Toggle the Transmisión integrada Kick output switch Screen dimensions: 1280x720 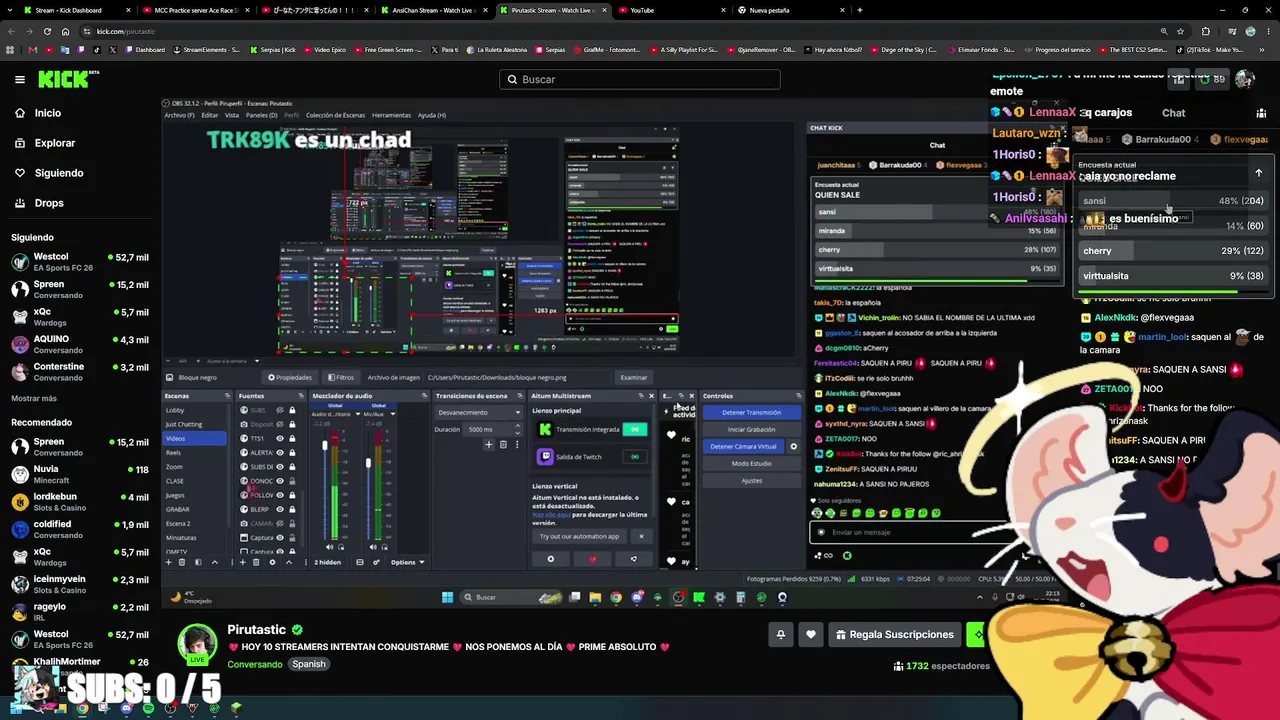635,429
